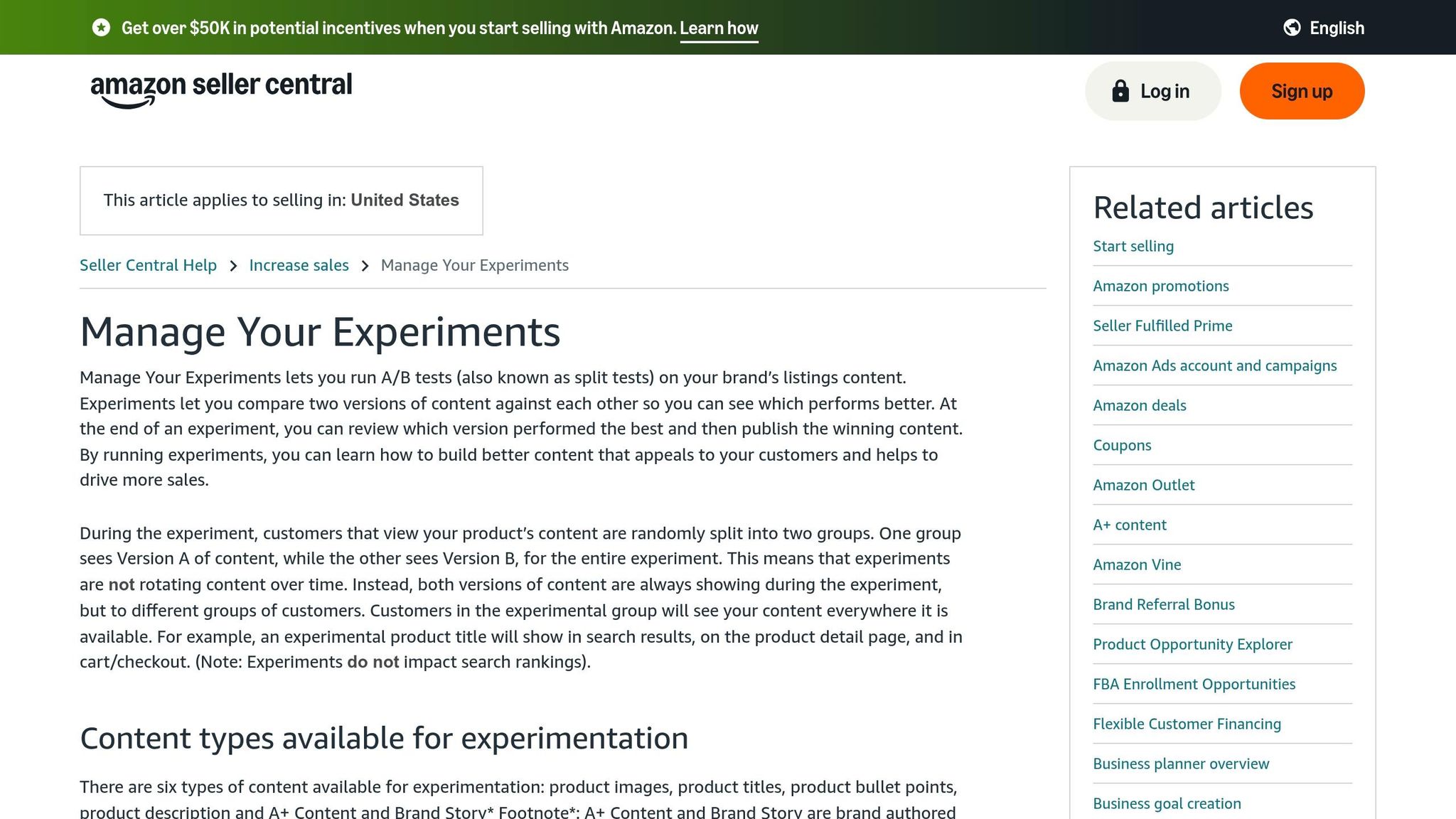Click the Sign up button
Screen dimensions: 1456x819
(1301, 90)
